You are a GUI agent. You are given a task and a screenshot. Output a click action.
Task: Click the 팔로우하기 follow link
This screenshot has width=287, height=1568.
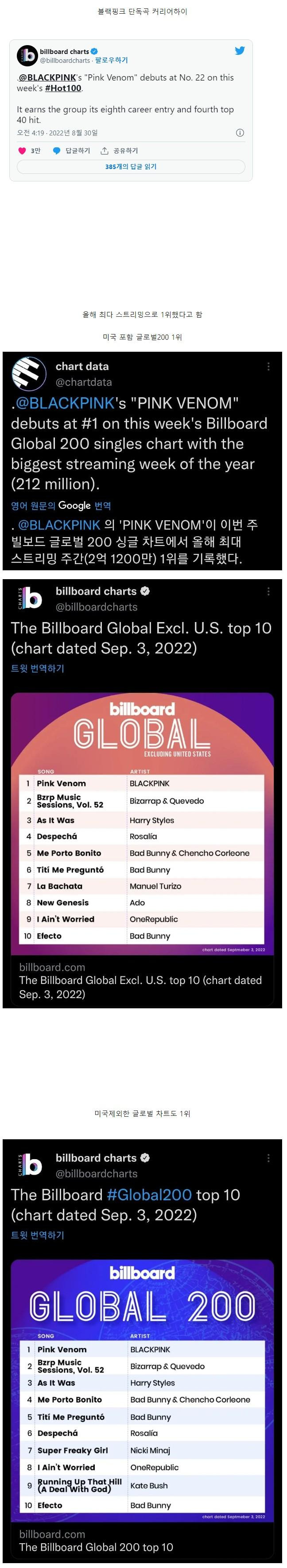tap(112, 60)
